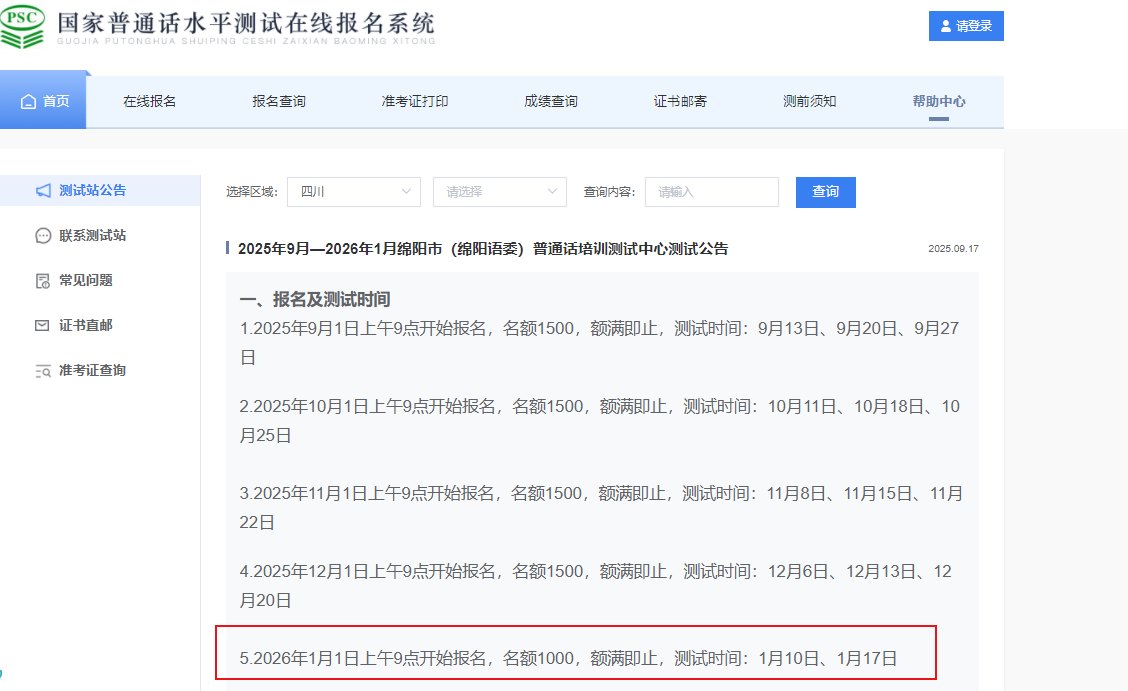Click the user icon in the 请登录 button

[x=946, y=26]
